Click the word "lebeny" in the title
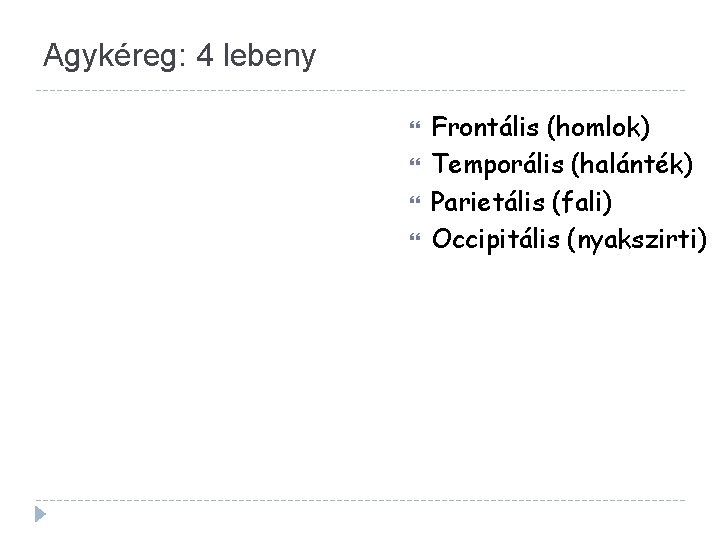 270,57
